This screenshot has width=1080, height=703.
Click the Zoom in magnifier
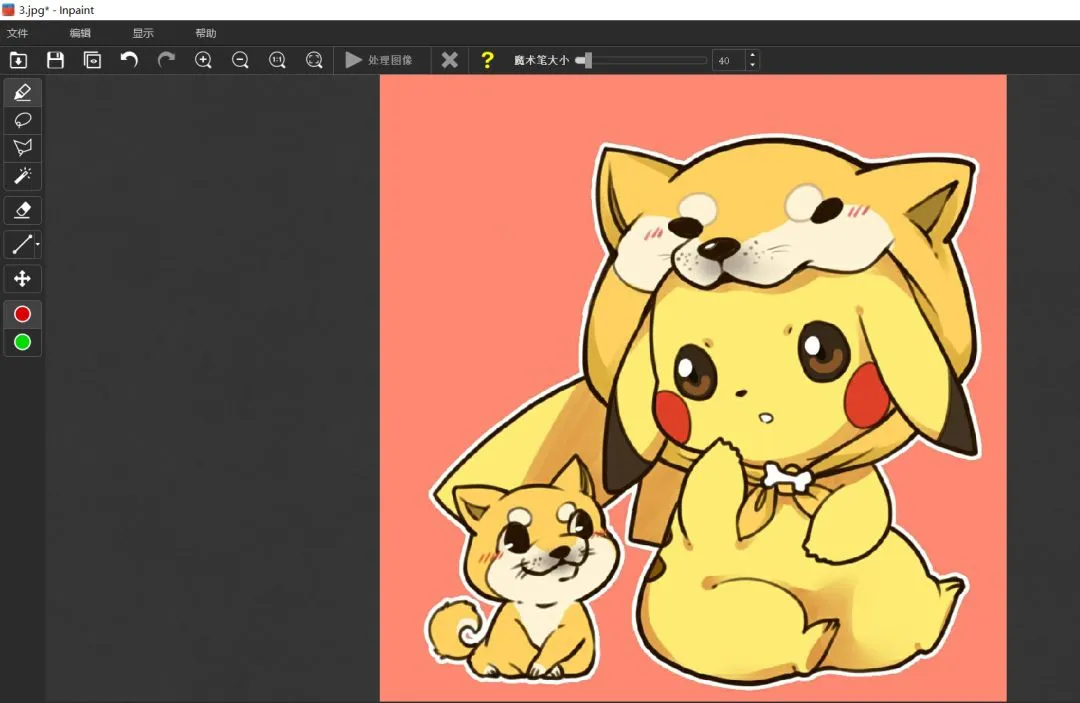pos(203,60)
